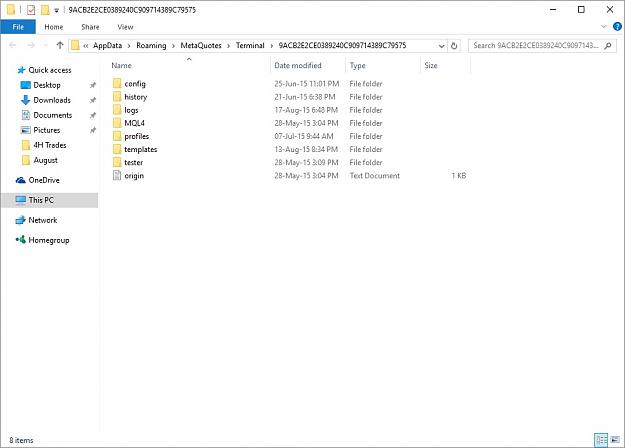Click the Documents icon in sidebar

(x=26, y=115)
